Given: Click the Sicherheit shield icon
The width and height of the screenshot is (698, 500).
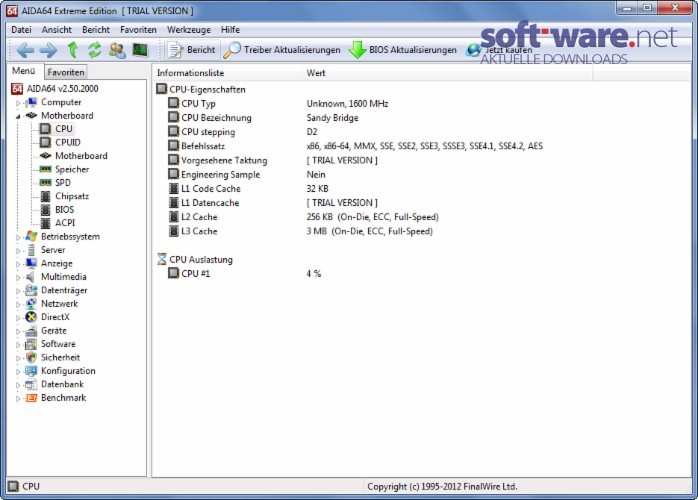Looking at the screenshot, I should pos(31,358).
